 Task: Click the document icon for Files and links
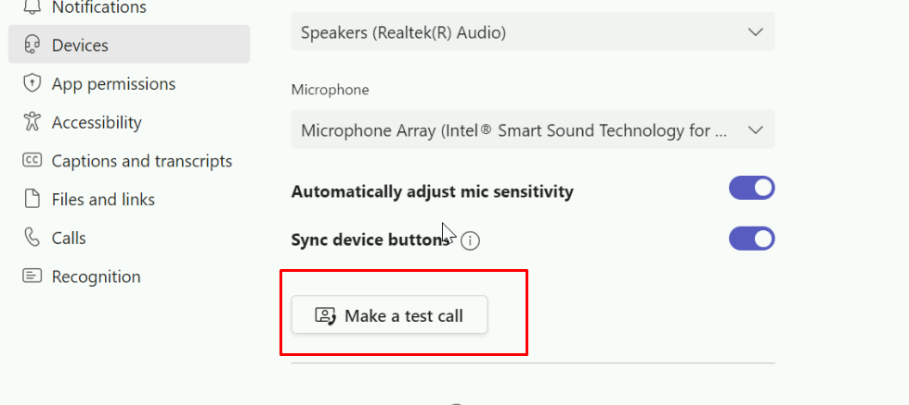point(32,199)
